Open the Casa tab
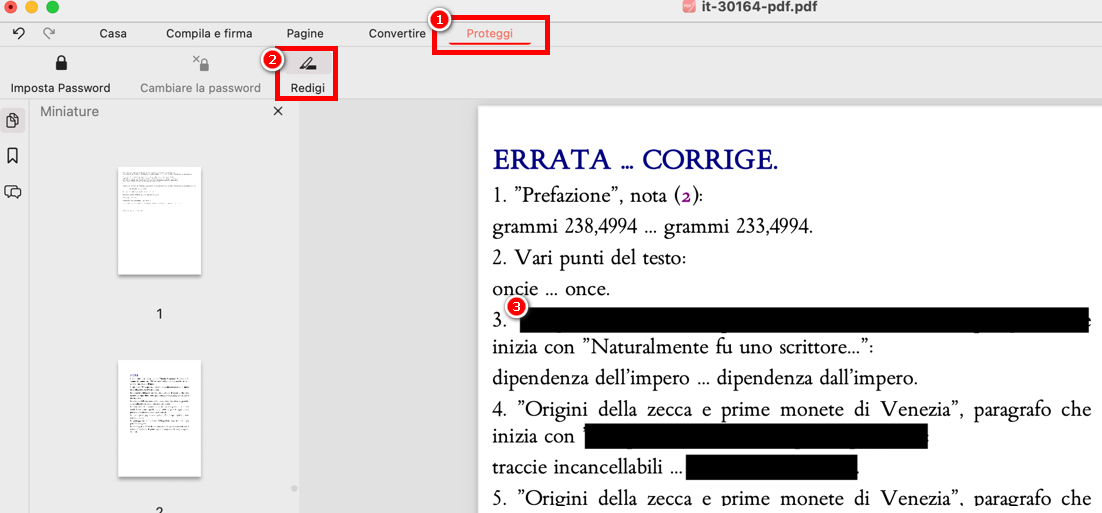The image size is (1102, 513). click(x=113, y=33)
